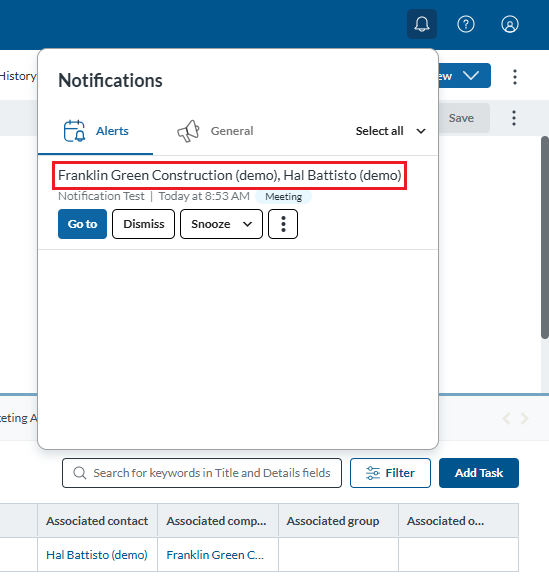Image resolution: width=549 pixels, height=576 pixels.
Task: Click the Associated contact column header
Action: tap(97, 521)
